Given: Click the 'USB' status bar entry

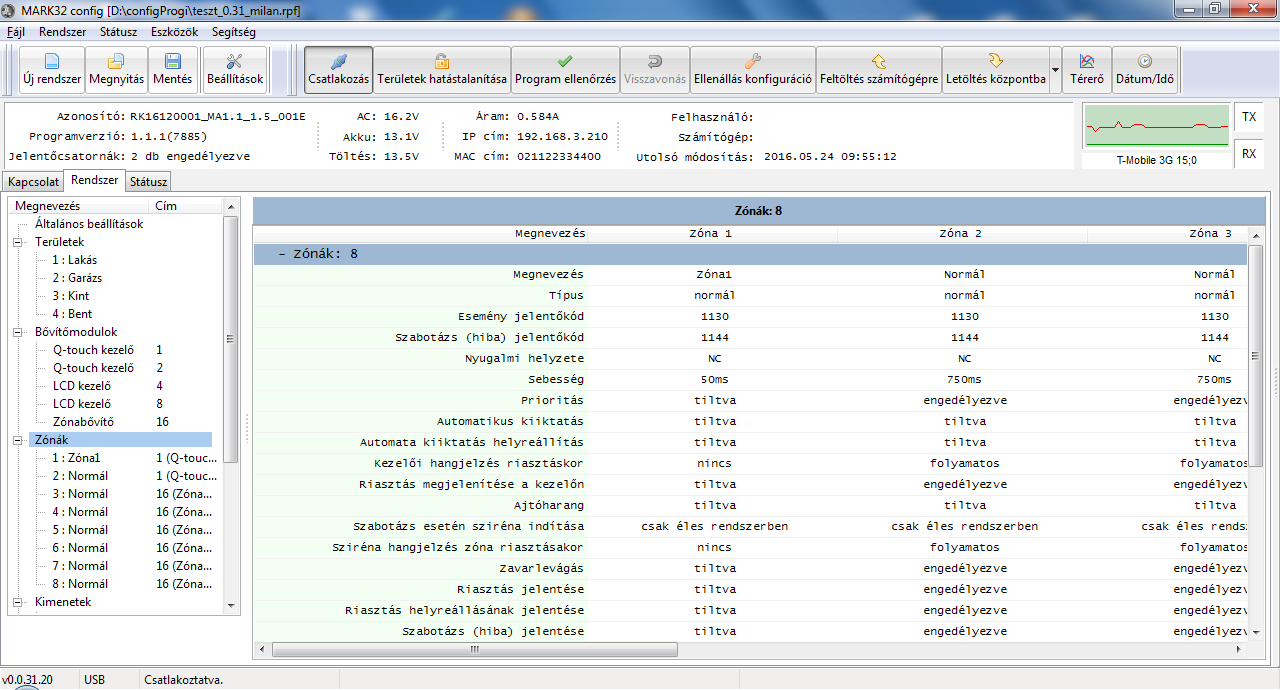Looking at the screenshot, I should (95, 680).
